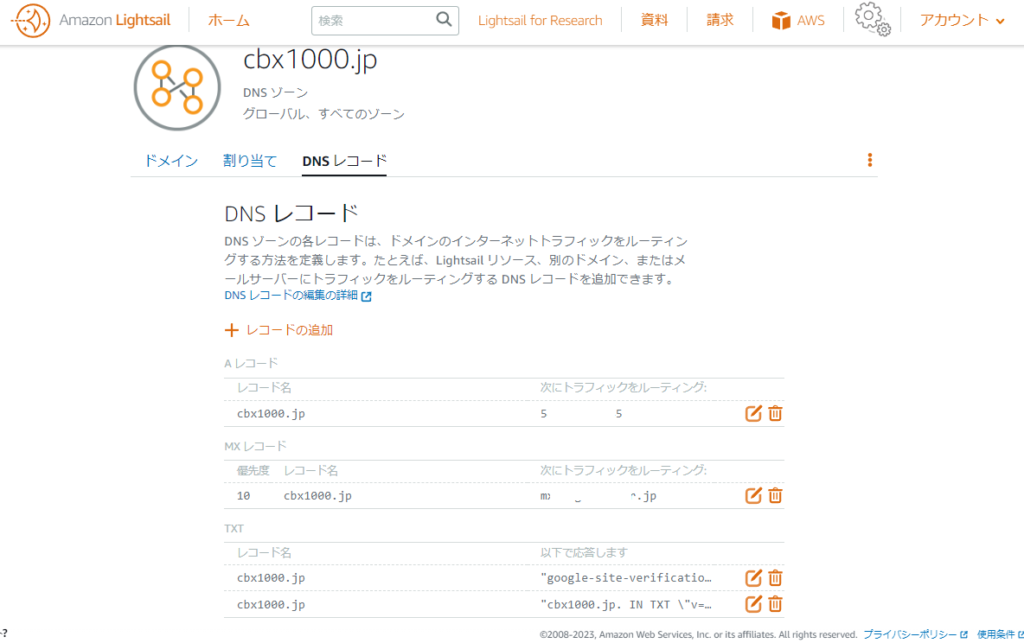Expand the アカウント dropdown

tap(962, 20)
